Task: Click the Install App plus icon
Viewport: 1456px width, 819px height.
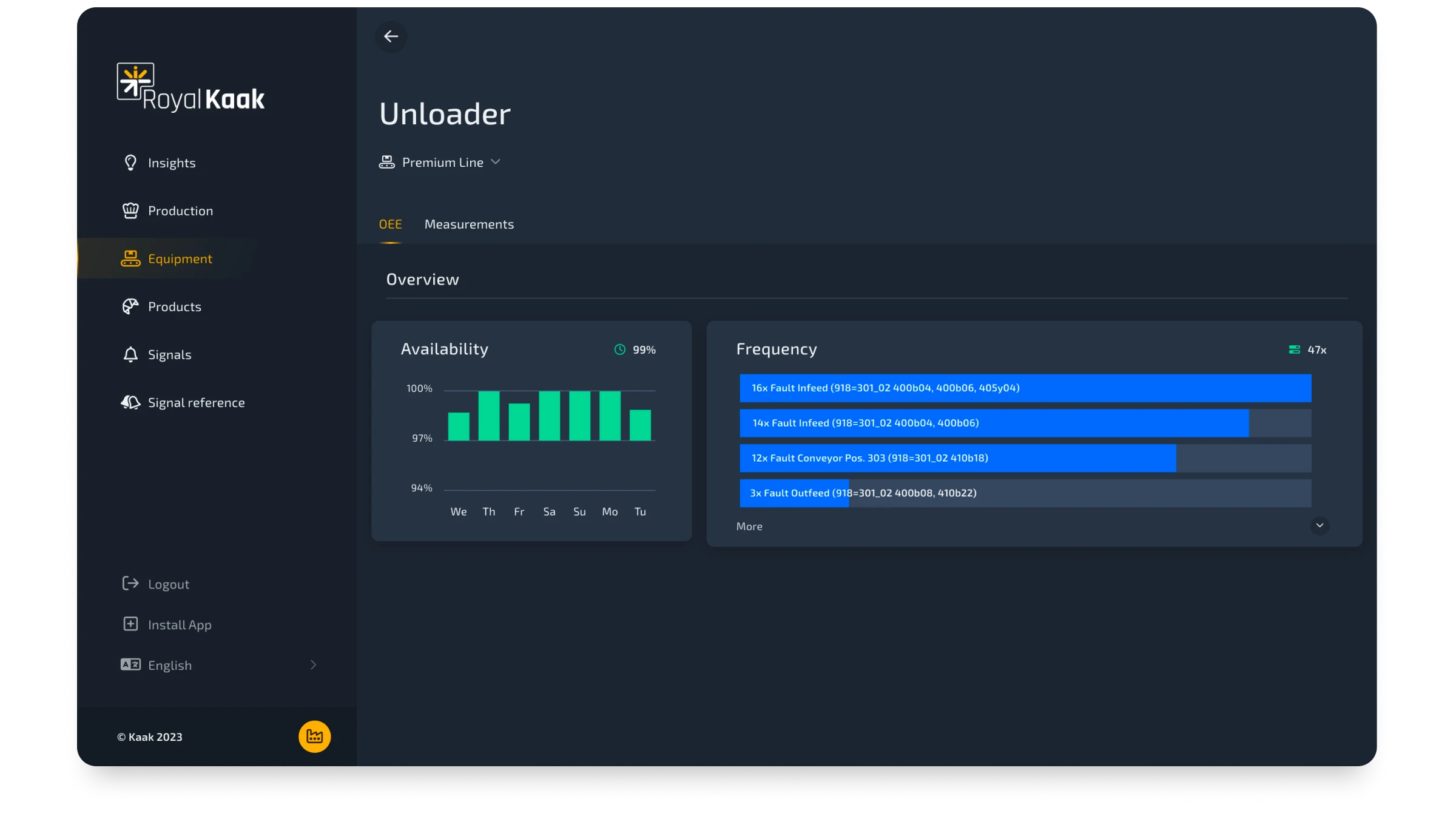Action: 130,624
